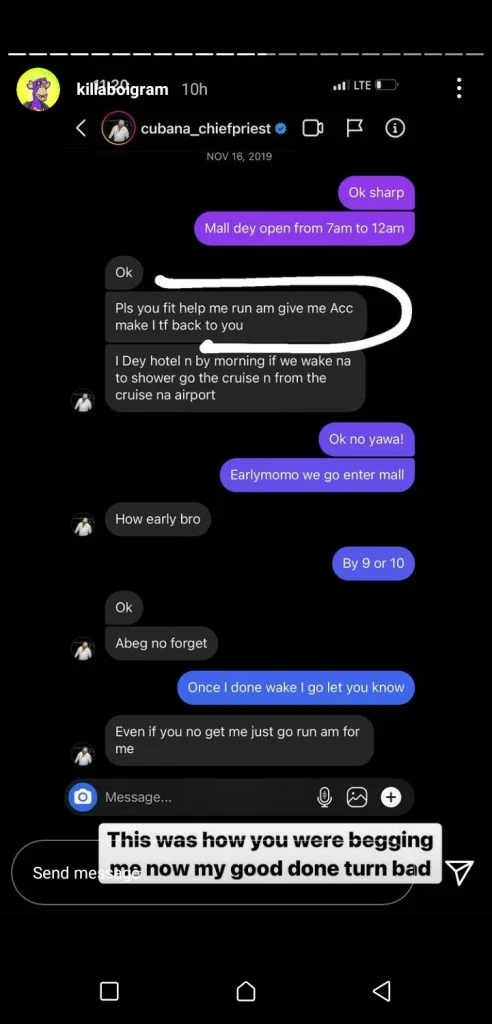Attach a photo using the gallery icon
This screenshot has height=1024, width=492.
tap(357, 797)
